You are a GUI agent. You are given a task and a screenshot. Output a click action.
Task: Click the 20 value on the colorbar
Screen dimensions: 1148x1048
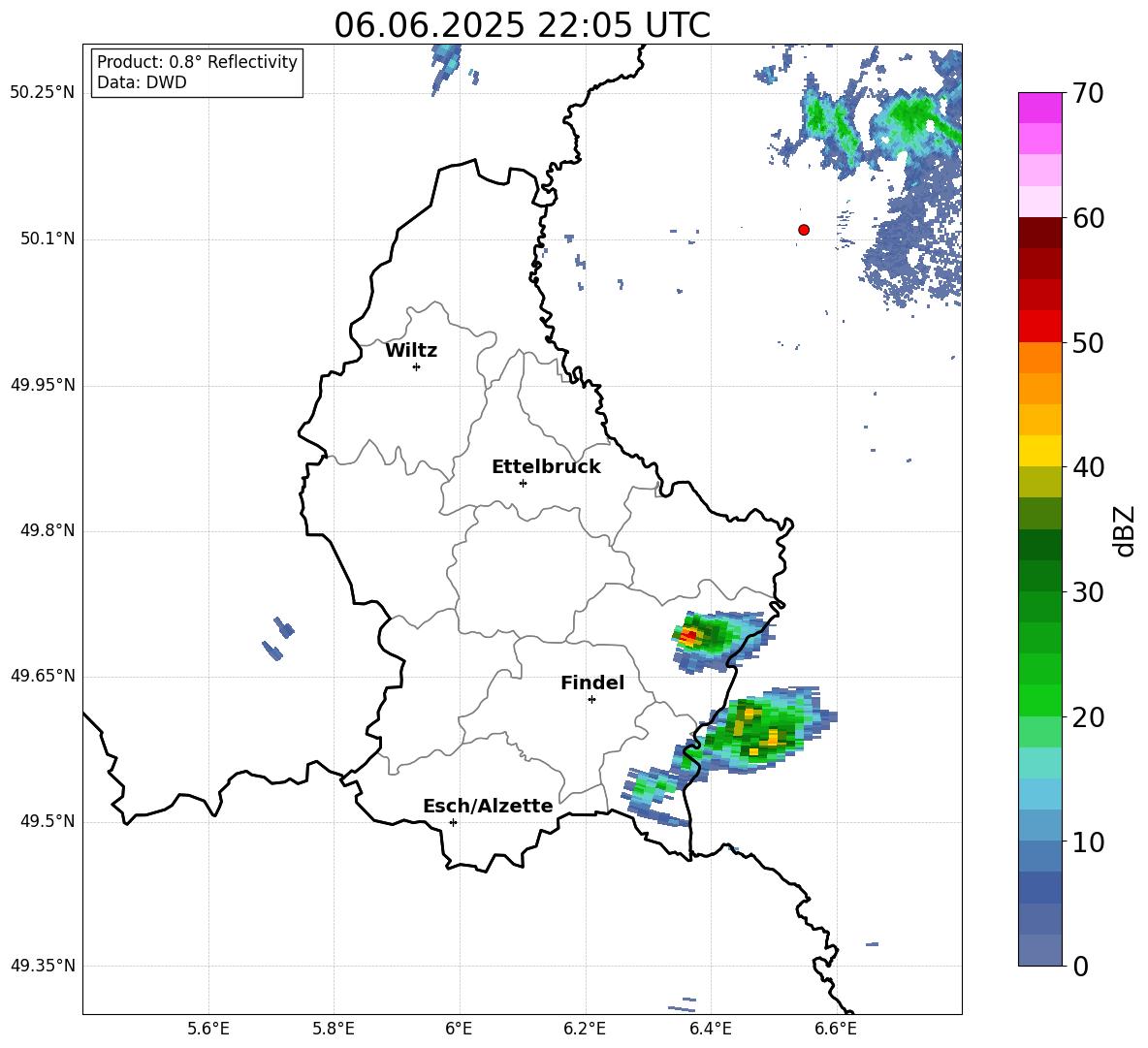coord(1088,716)
